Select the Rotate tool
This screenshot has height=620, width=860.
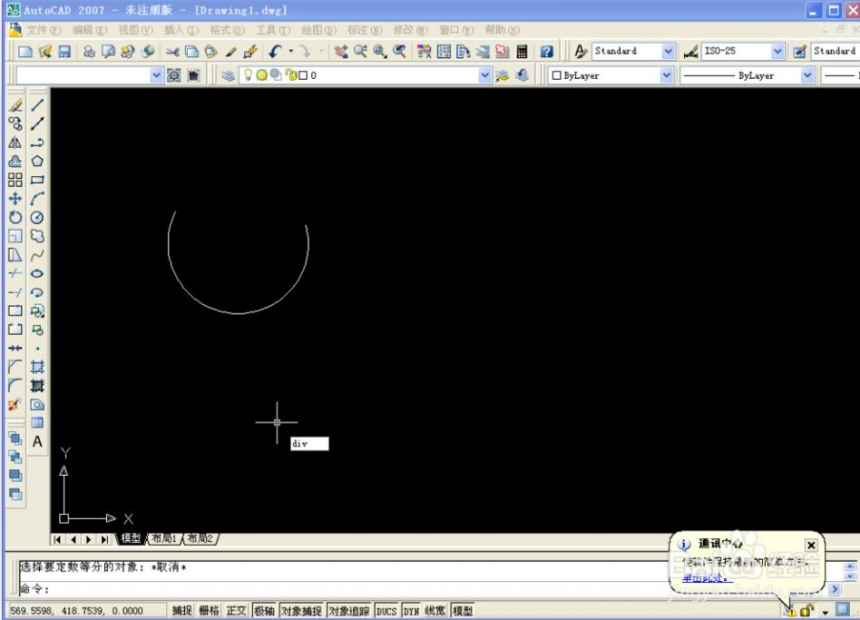15,217
